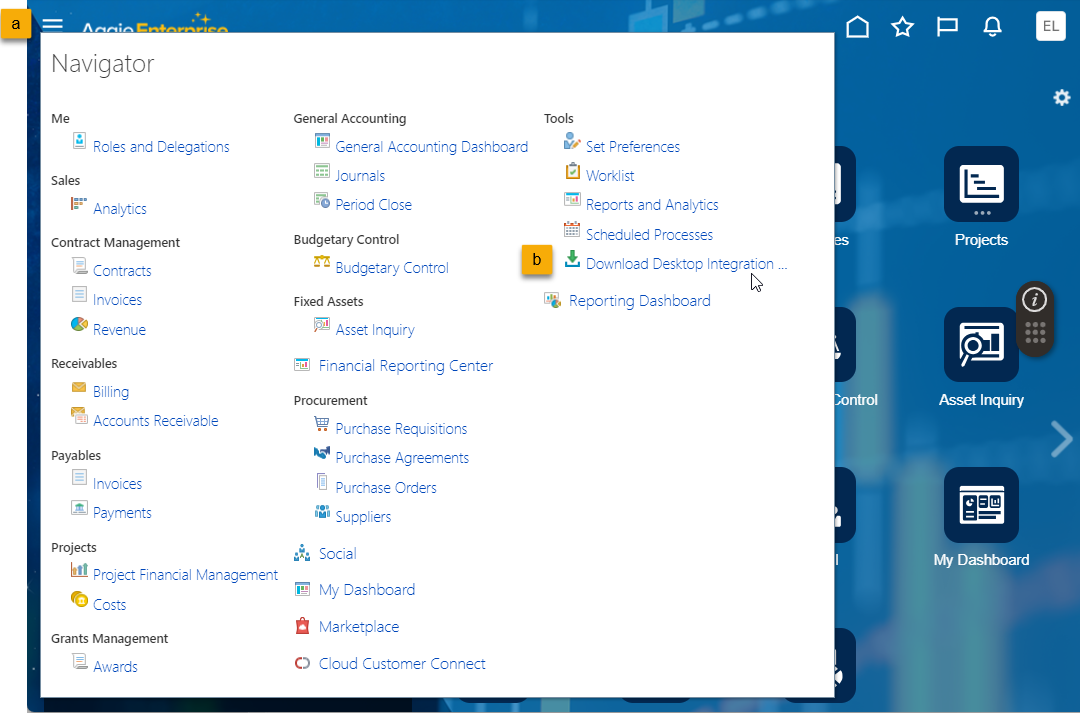Select General Accounting Dashboard
1080x713 pixels.
(x=431, y=147)
